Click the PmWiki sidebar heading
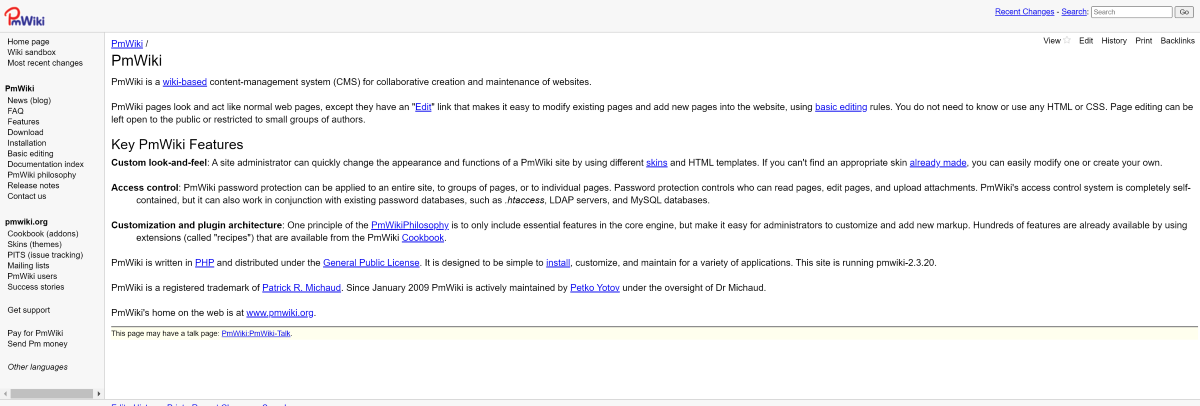Screen dimensions: 1200x406 coord(20,89)
